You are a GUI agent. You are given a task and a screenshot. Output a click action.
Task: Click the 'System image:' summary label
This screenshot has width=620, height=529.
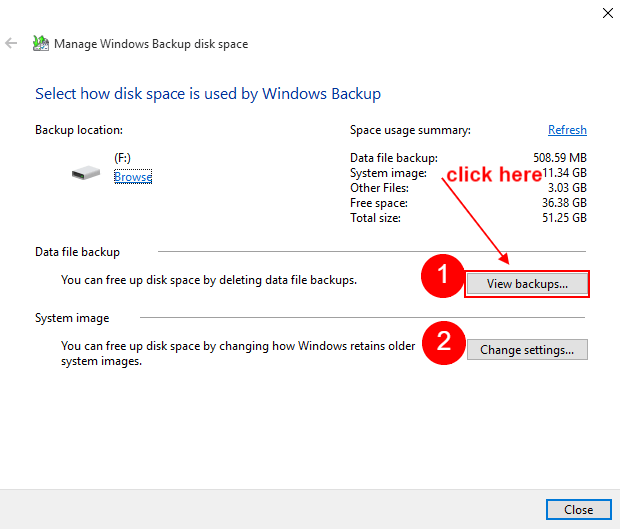tap(388, 173)
